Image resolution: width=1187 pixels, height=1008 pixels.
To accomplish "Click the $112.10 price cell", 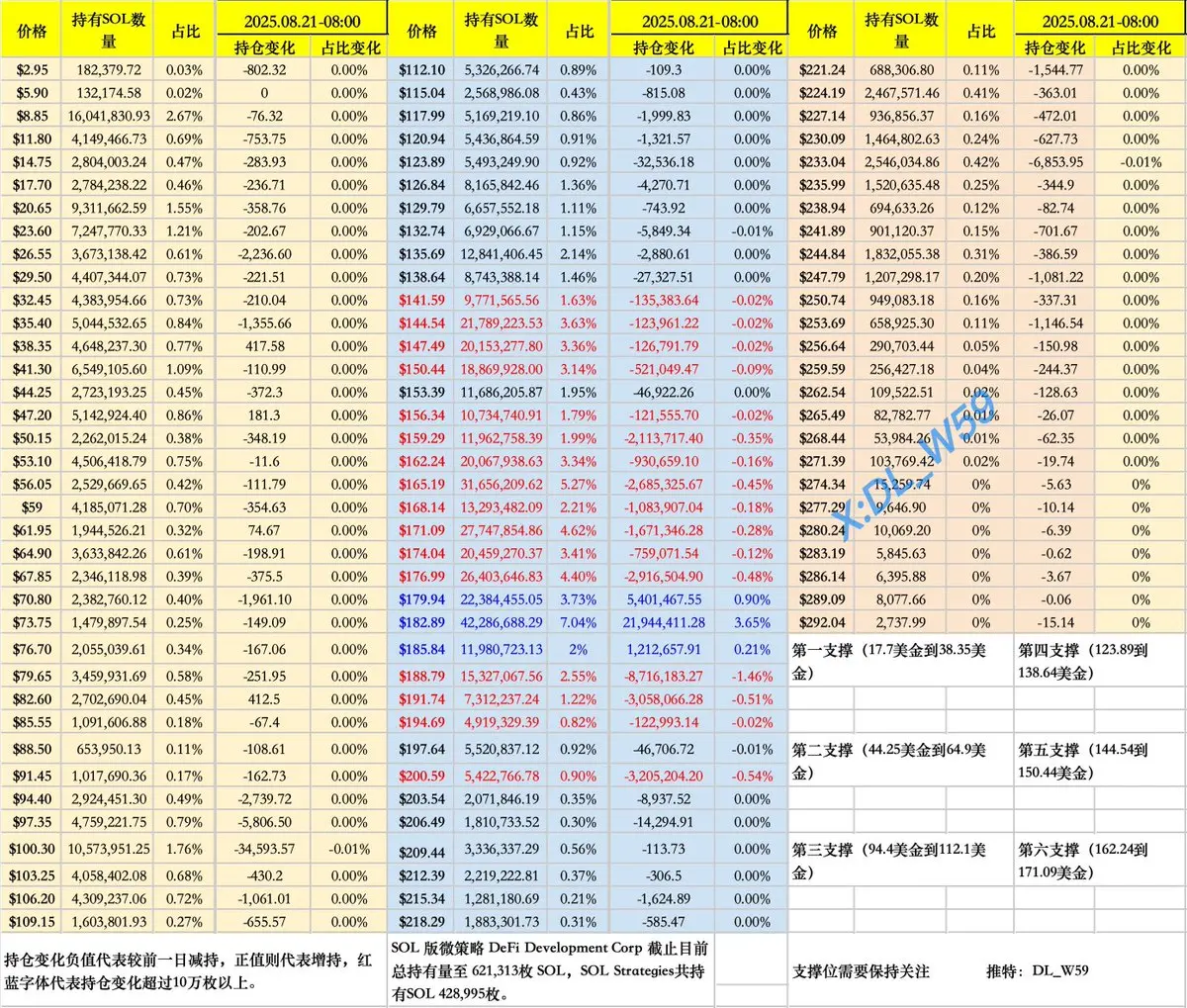I will (422, 70).
